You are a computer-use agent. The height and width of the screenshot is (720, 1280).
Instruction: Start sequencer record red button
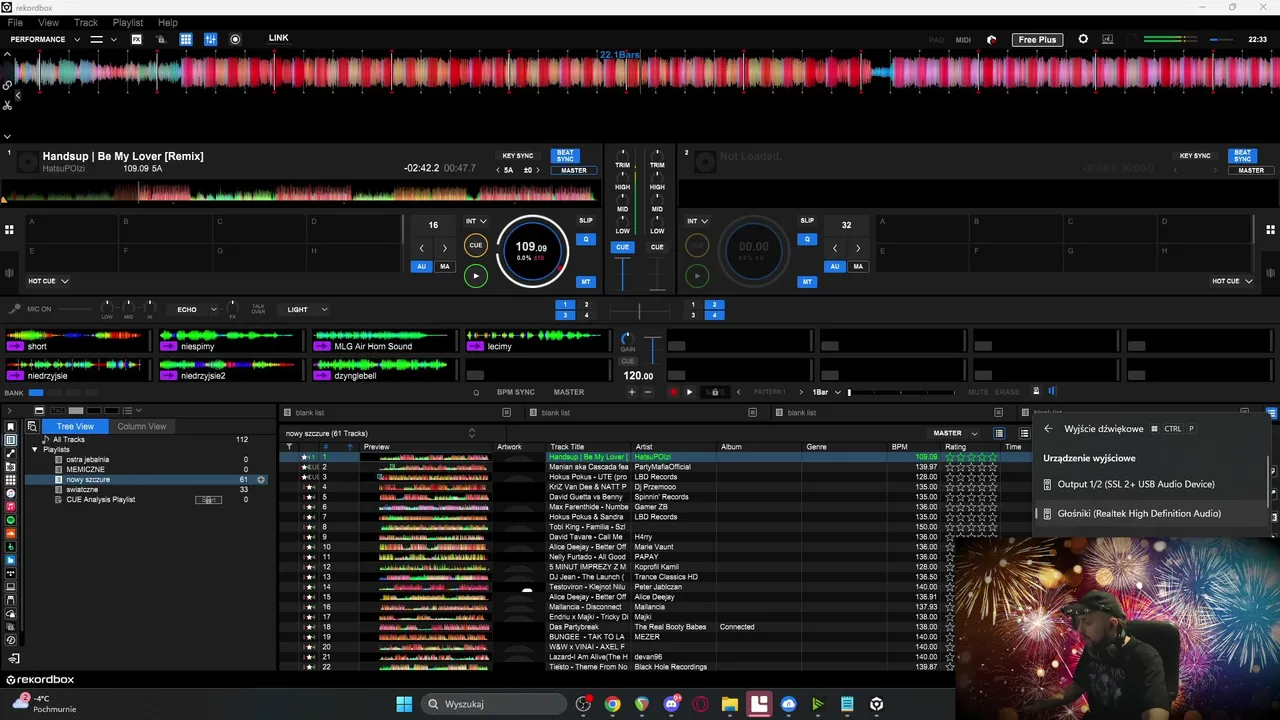click(673, 392)
